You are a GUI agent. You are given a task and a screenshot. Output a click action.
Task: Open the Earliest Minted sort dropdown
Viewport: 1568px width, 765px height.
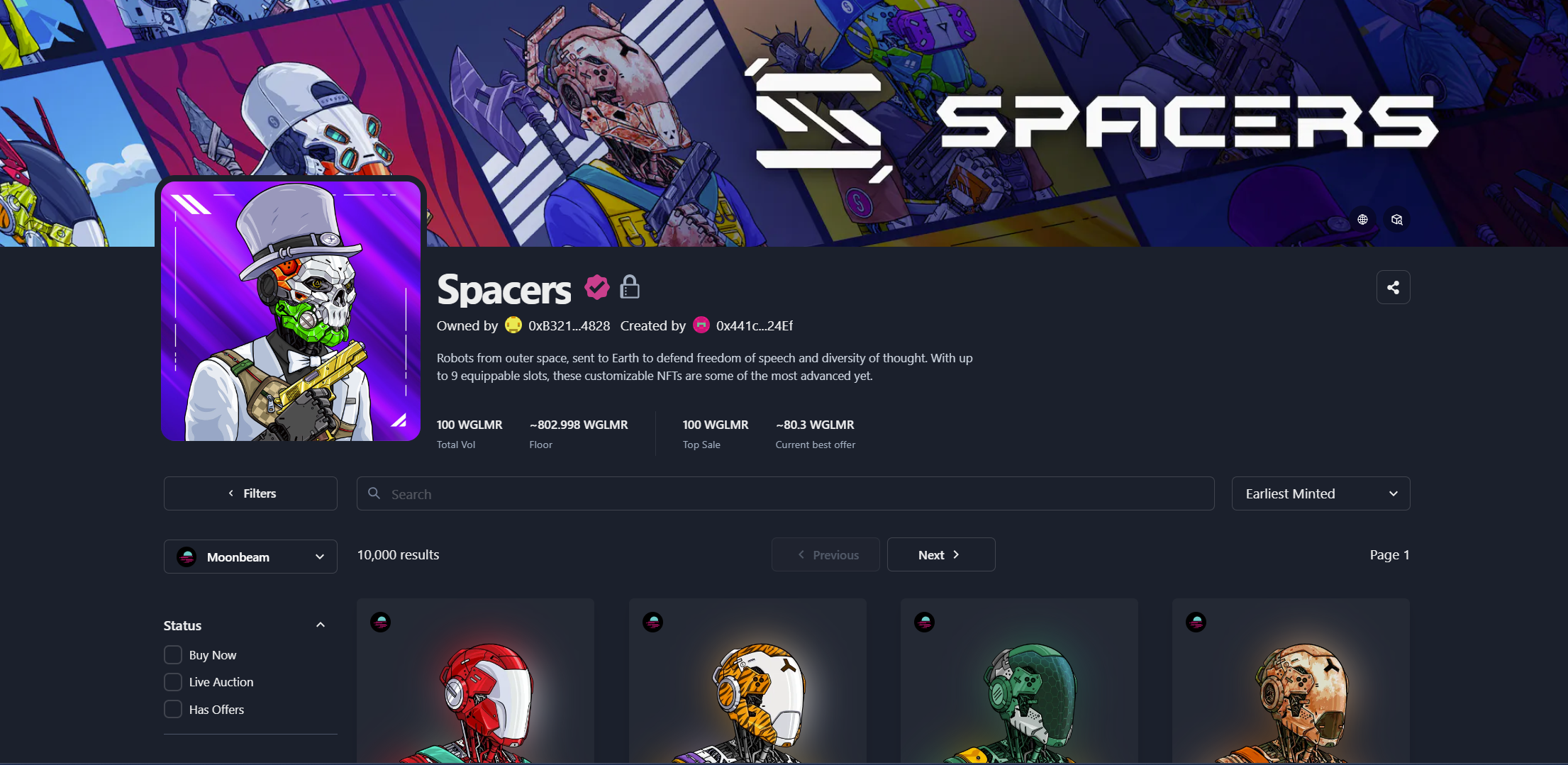[x=1320, y=493]
